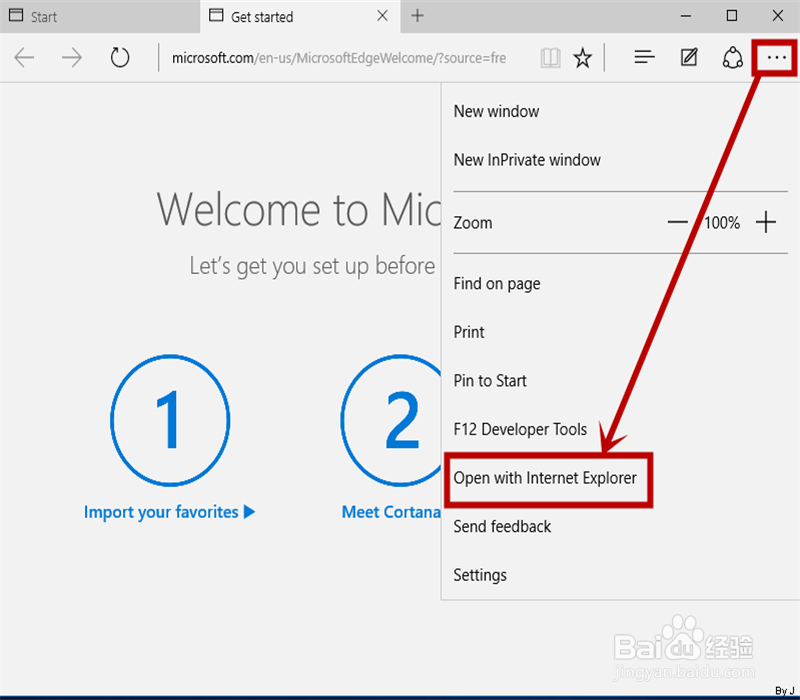Refresh the page
This screenshot has height=700, width=800.
tap(120, 58)
